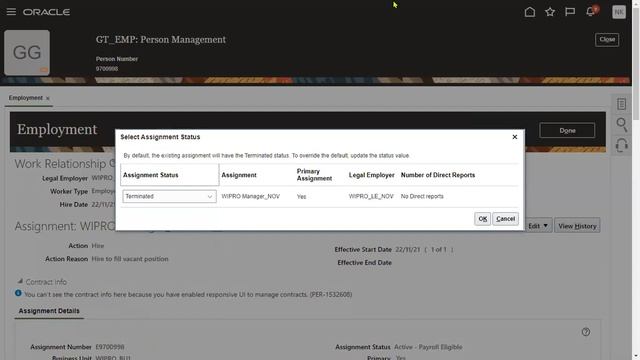Viewport: 640px width, 360px height.
Task: Open the search magnifier side icon
Action: click(621, 124)
